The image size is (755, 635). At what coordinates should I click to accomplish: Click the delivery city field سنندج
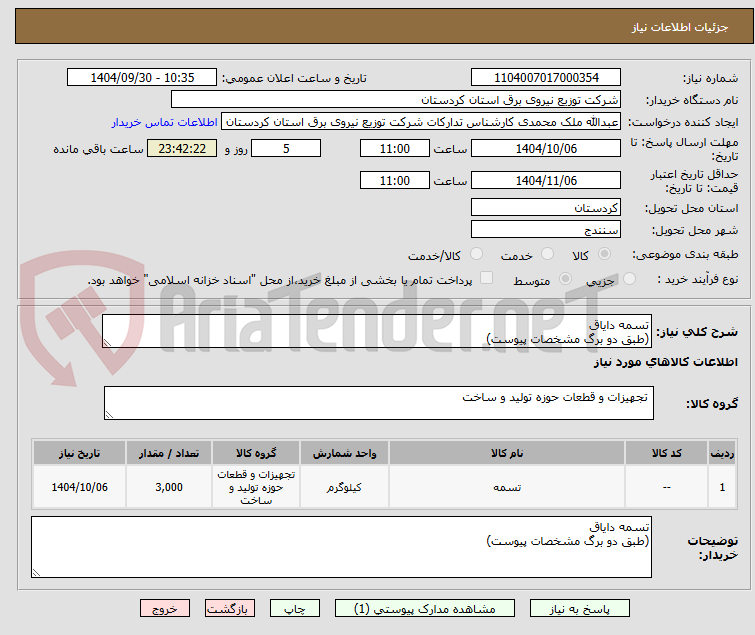tap(546, 230)
